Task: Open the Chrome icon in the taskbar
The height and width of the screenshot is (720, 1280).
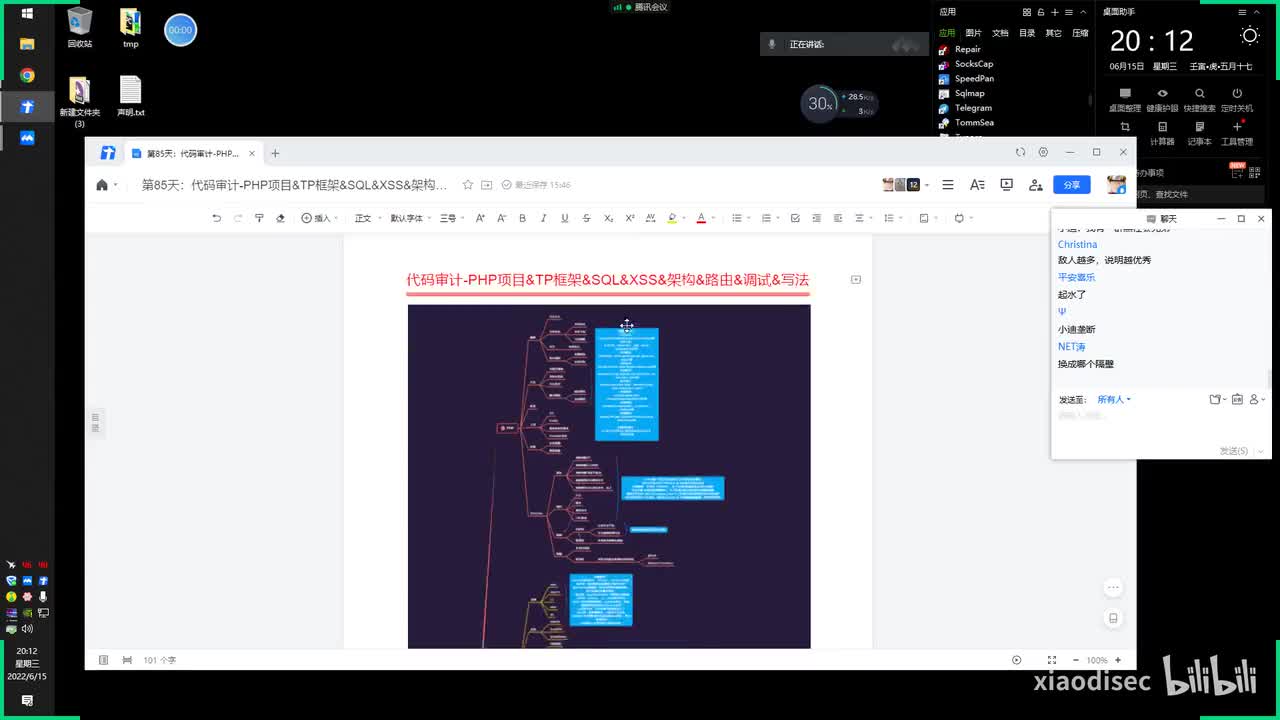Action: (x=27, y=75)
